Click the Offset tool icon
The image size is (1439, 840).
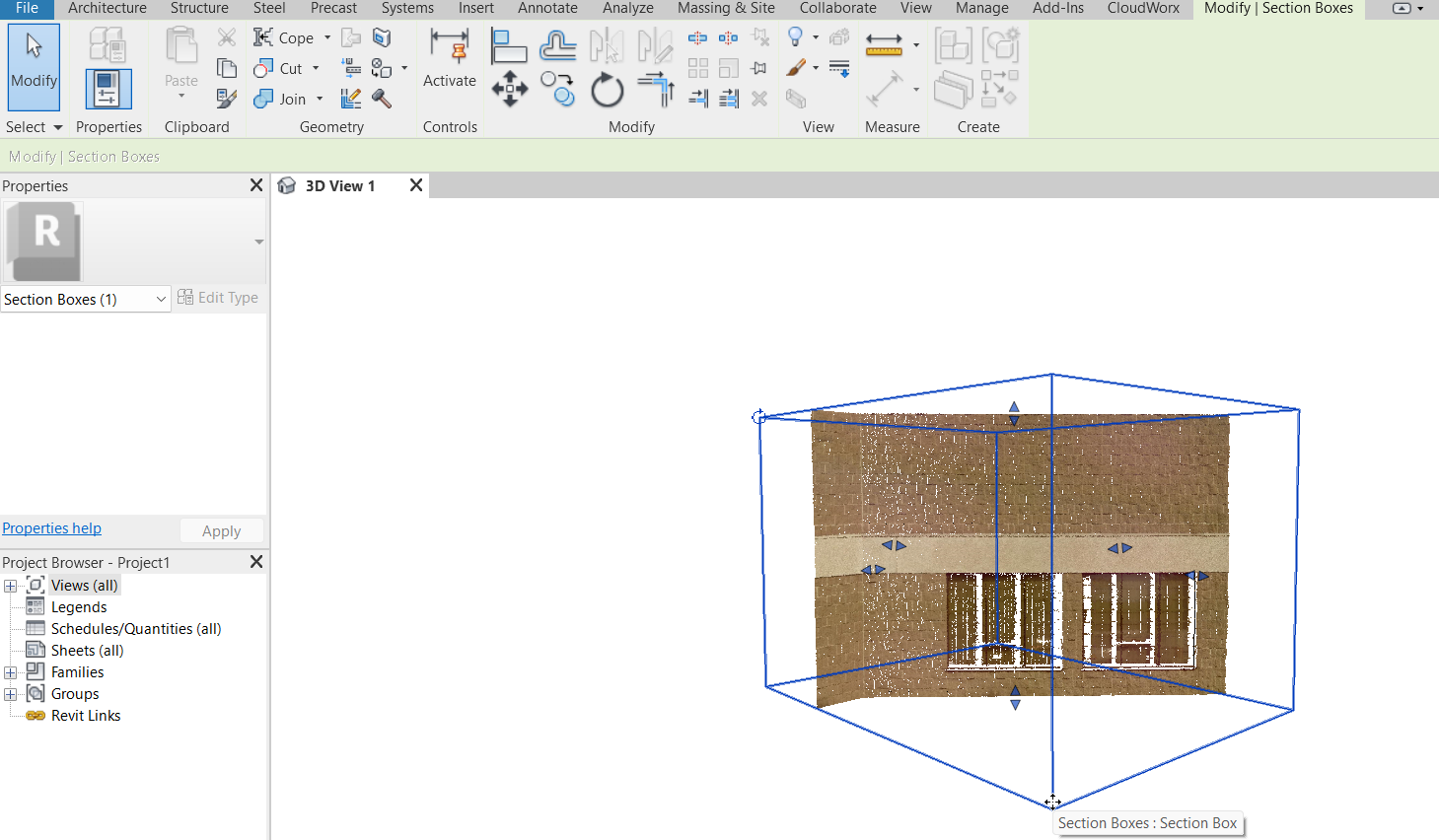557,45
